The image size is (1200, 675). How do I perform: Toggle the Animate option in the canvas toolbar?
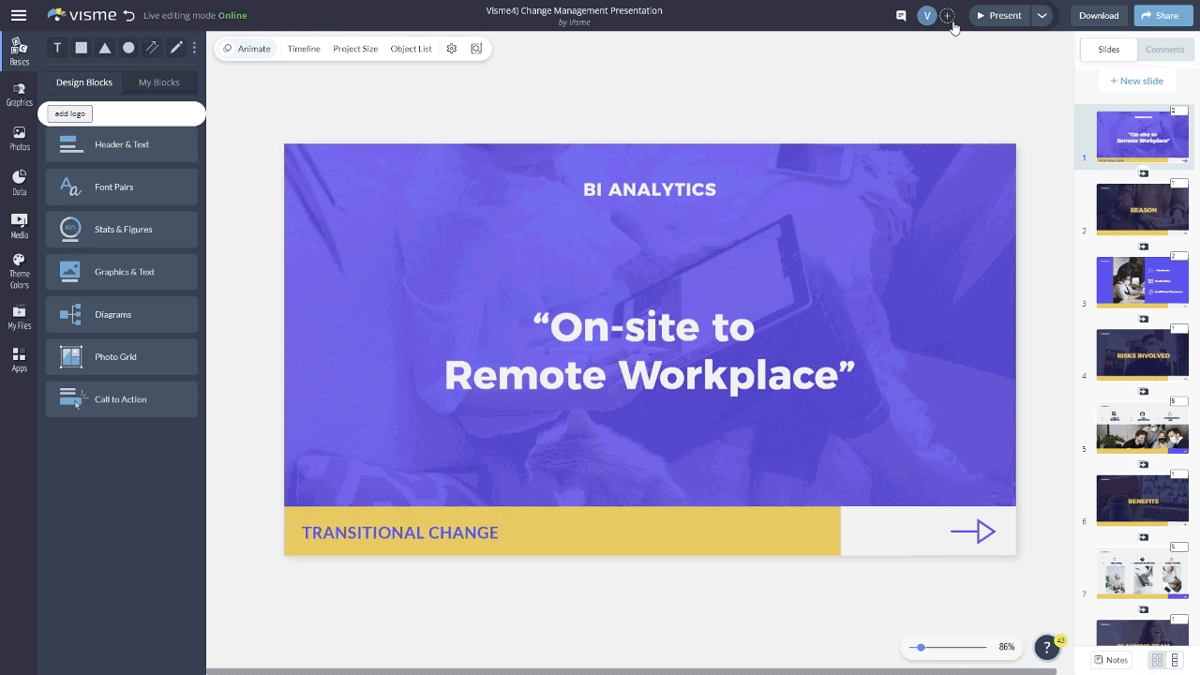click(x=247, y=49)
